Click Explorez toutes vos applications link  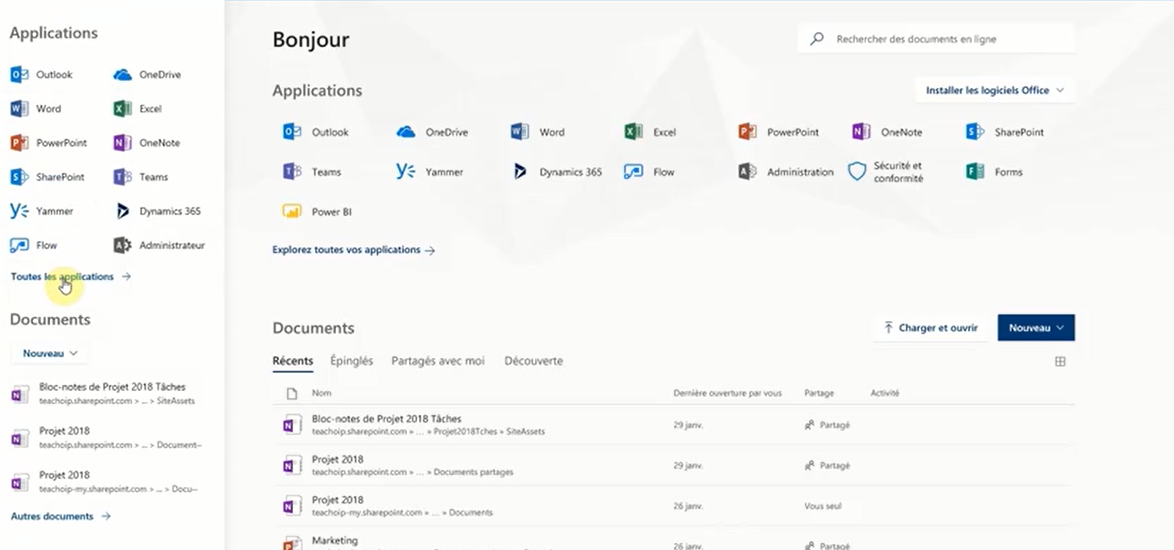(353, 250)
